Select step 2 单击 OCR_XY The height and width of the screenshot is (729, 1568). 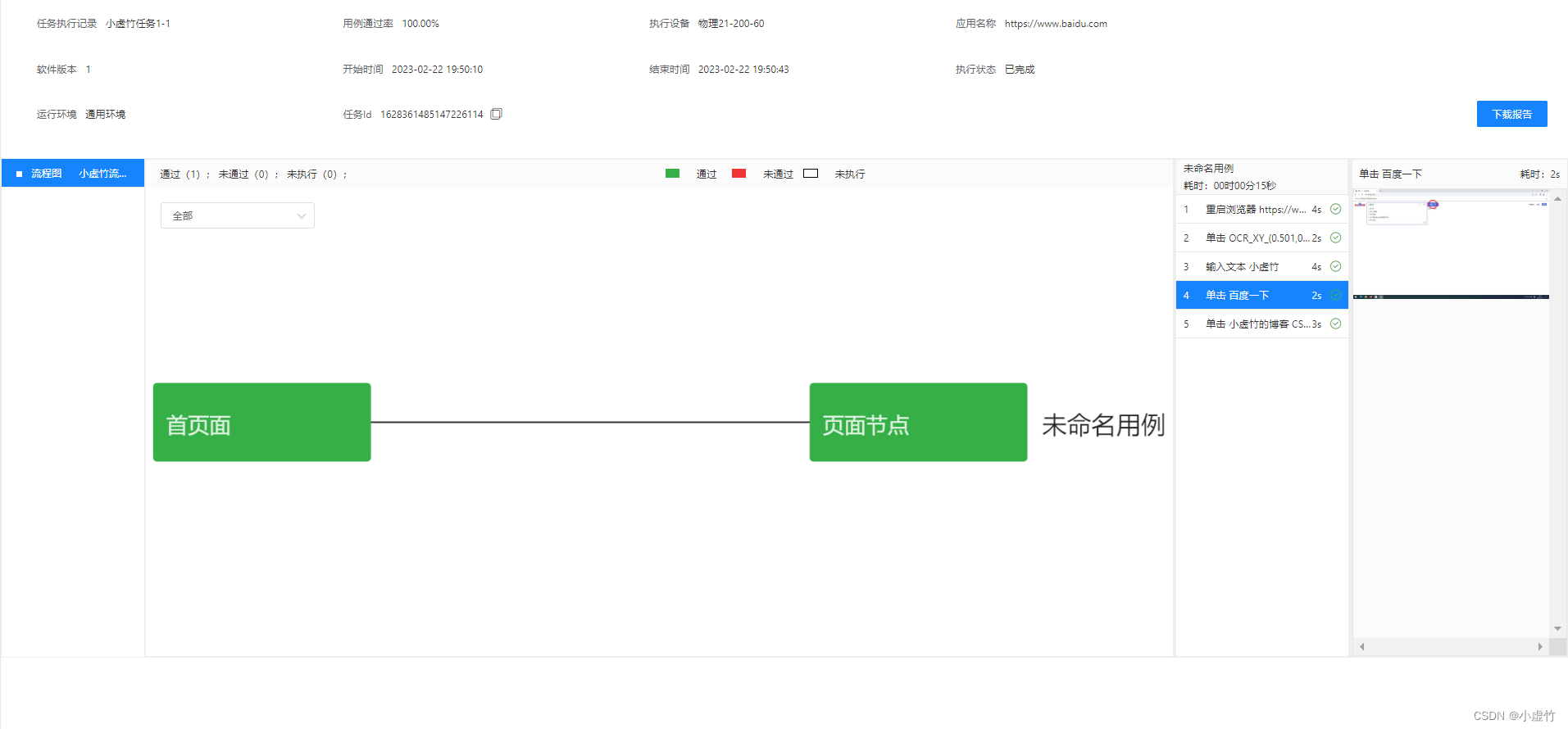1261,238
